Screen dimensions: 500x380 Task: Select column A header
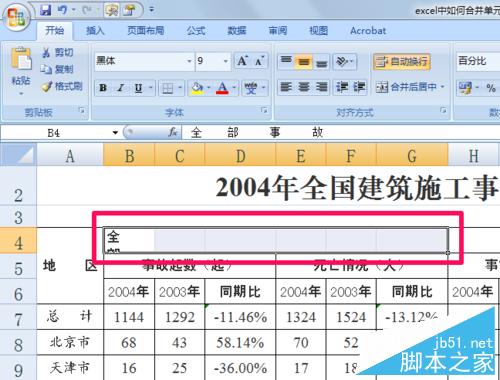70,156
